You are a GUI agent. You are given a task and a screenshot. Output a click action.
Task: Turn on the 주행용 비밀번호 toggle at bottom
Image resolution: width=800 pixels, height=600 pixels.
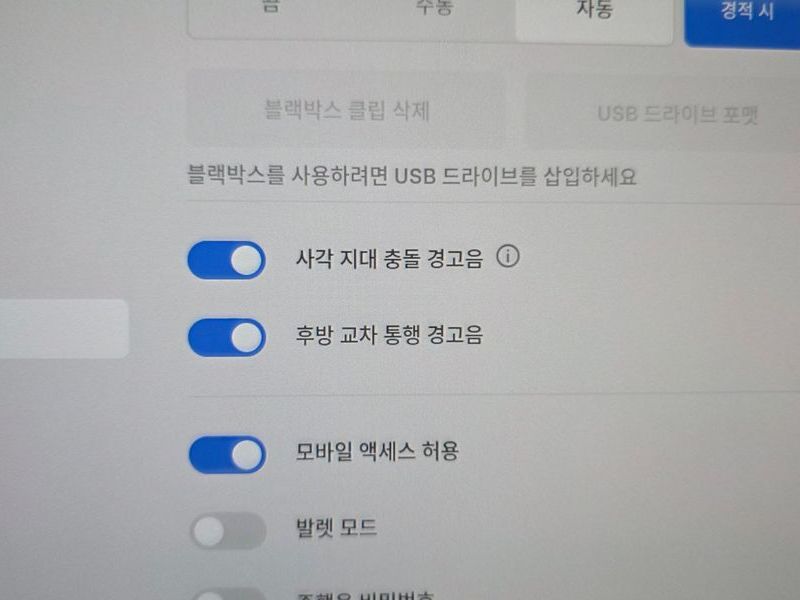coord(230,594)
